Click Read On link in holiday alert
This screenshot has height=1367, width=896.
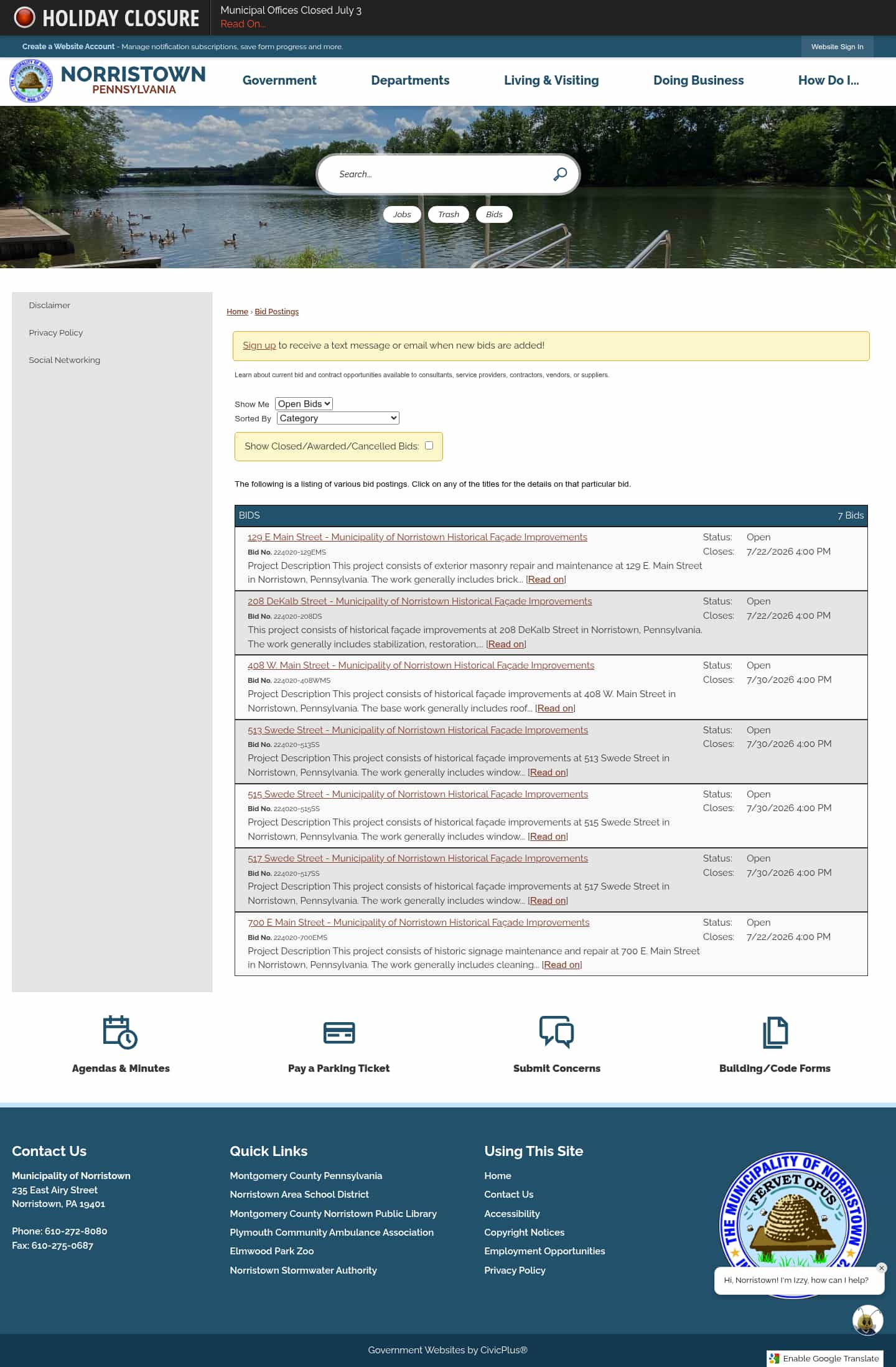(x=243, y=24)
